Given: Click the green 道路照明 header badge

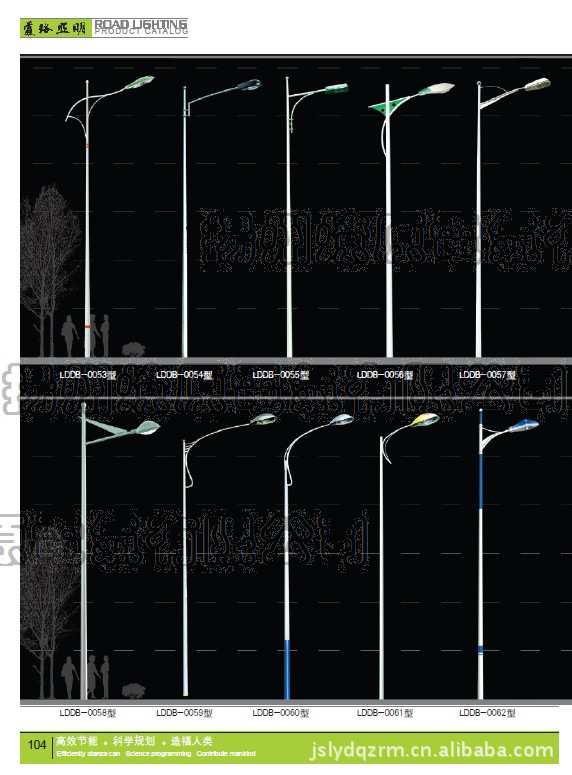Looking at the screenshot, I should click(x=56, y=28).
